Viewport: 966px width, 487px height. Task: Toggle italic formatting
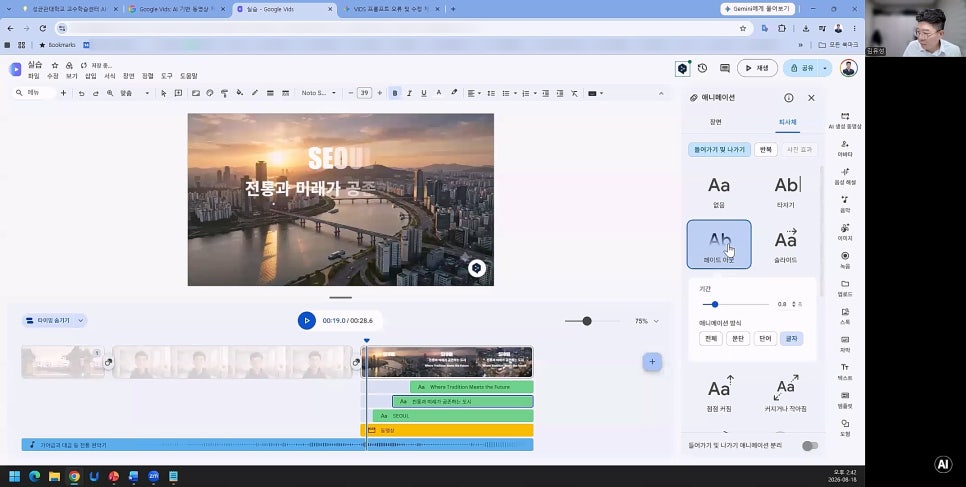[x=409, y=93]
